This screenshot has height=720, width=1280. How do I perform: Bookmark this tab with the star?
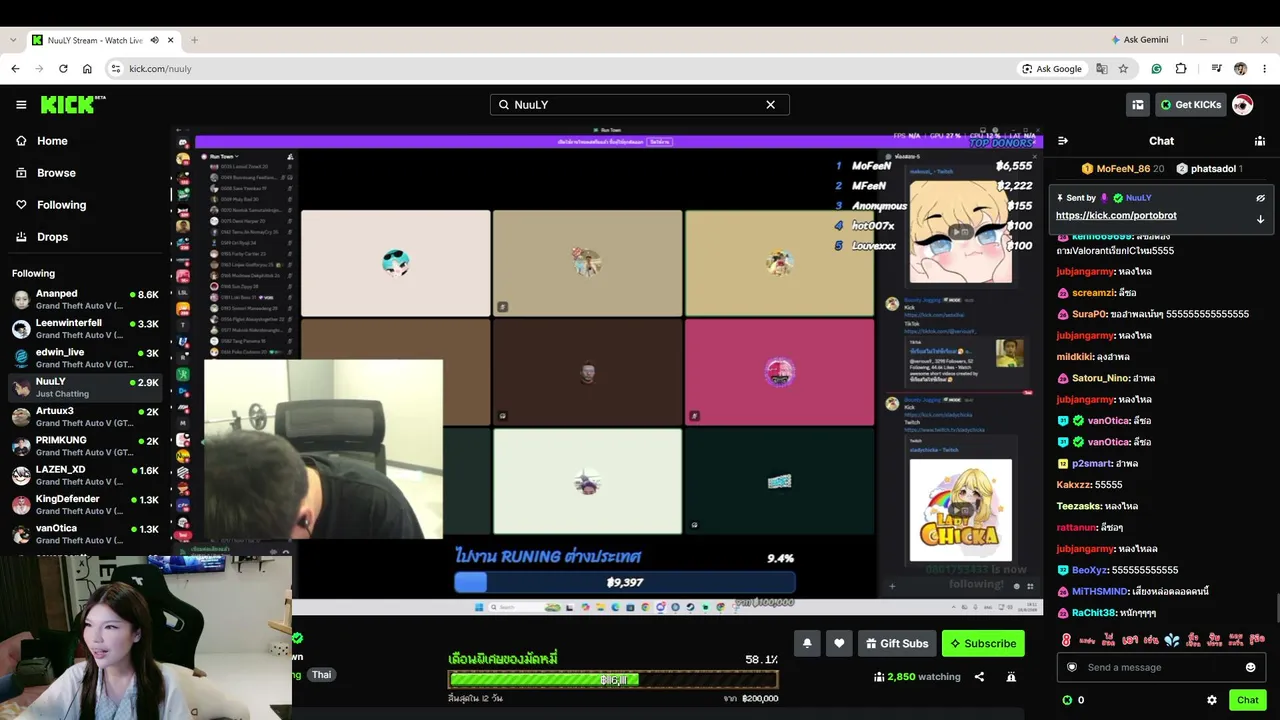1123,69
